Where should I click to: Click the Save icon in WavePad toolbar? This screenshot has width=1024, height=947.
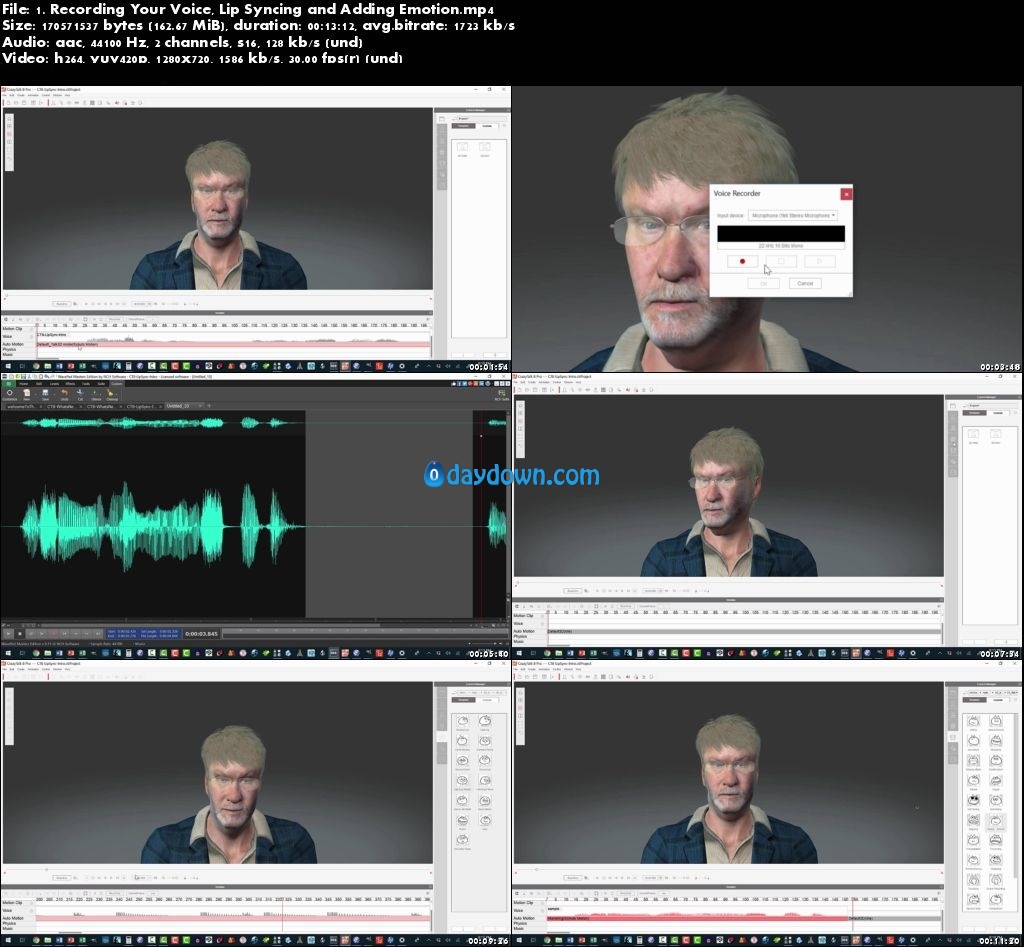pyautogui.click(x=46, y=394)
